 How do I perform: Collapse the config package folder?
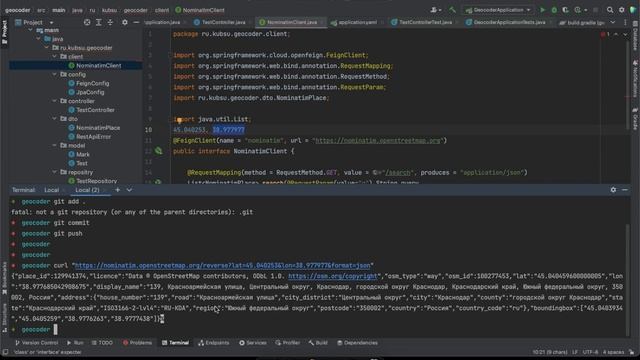tap(55, 74)
